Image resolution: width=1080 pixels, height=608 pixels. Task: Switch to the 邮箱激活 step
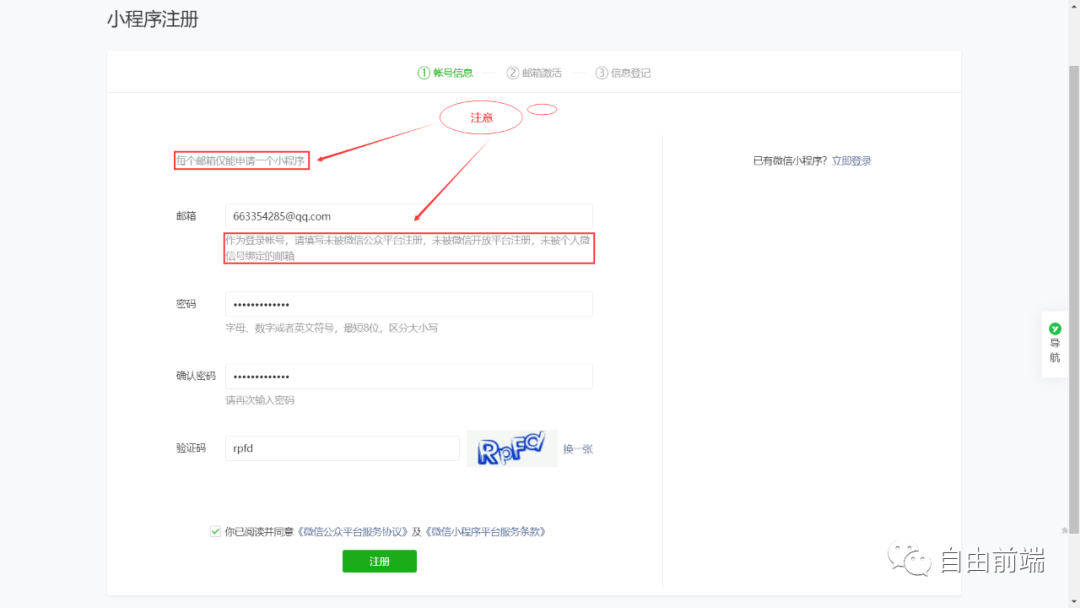tap(540, 72)
